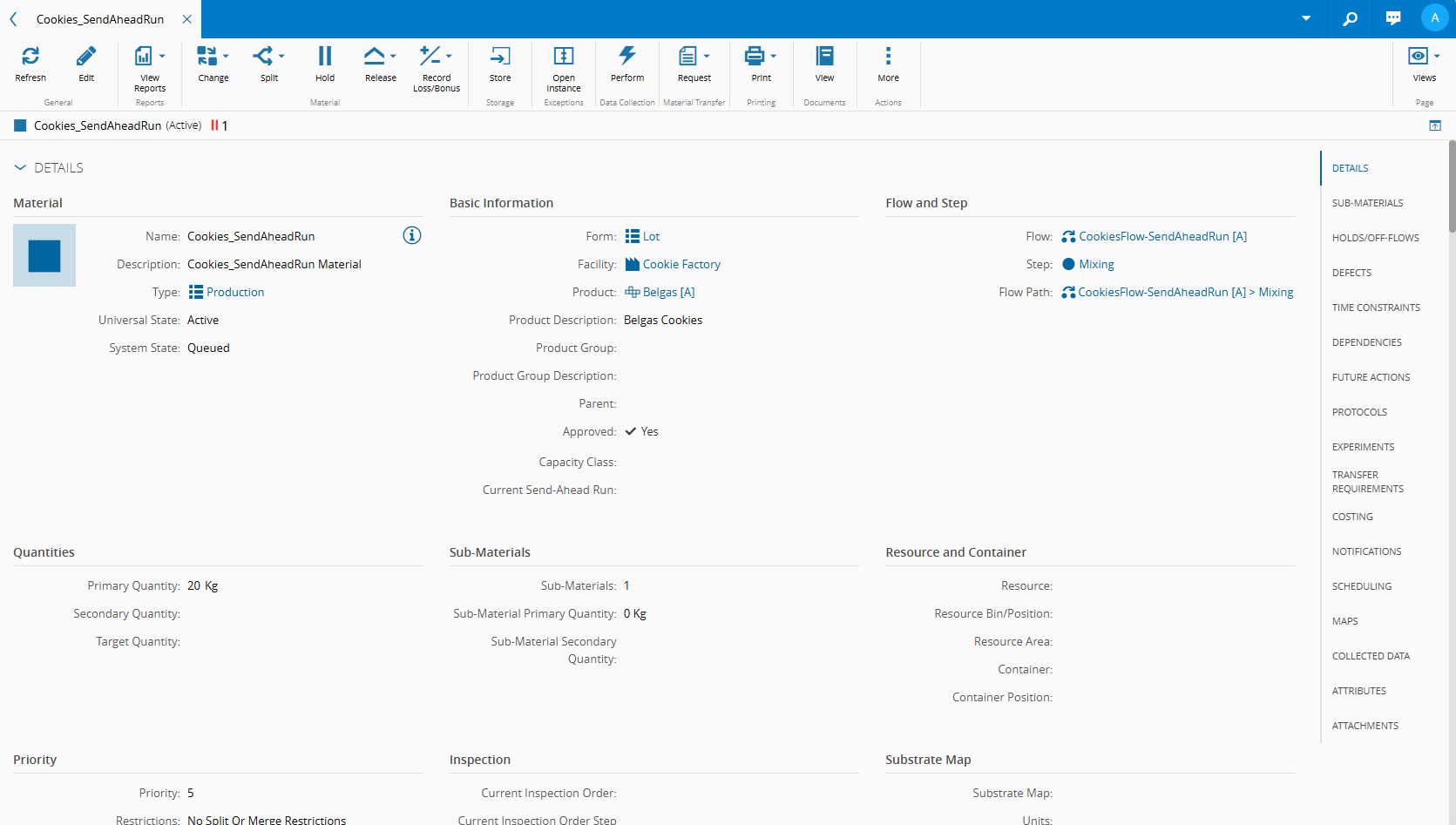Put material on Hold
Viewport: 1456px width, 825px height.
click(325, 57)
